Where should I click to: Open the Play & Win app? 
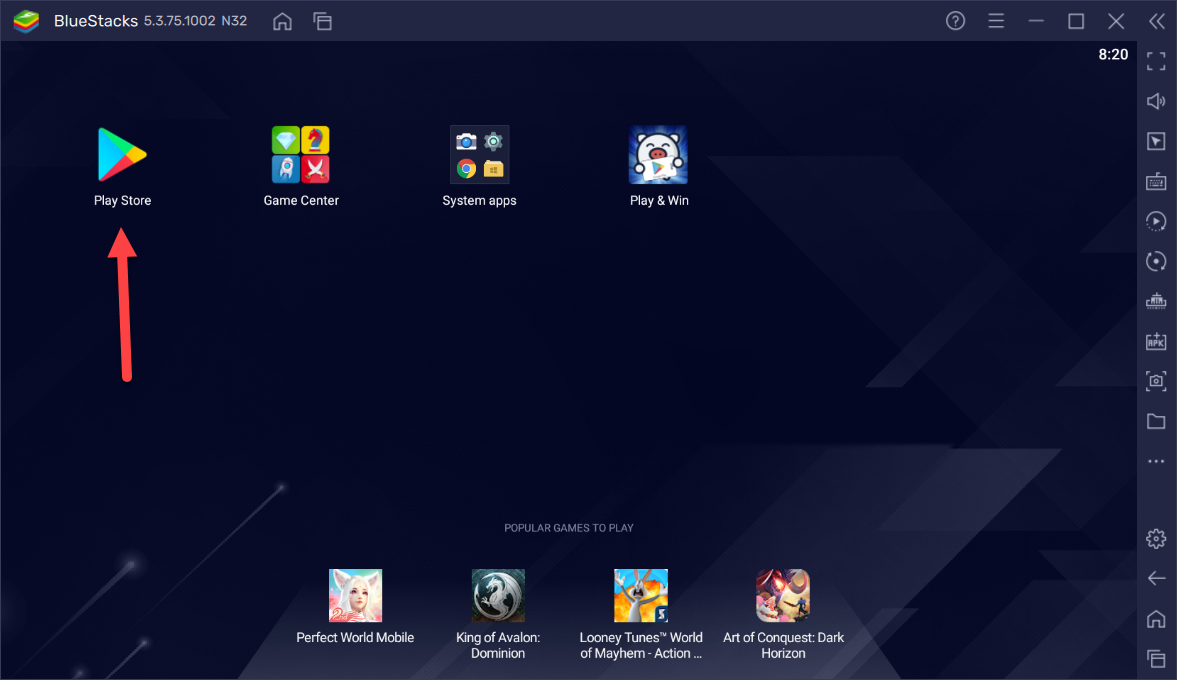(x=658, y=155)
